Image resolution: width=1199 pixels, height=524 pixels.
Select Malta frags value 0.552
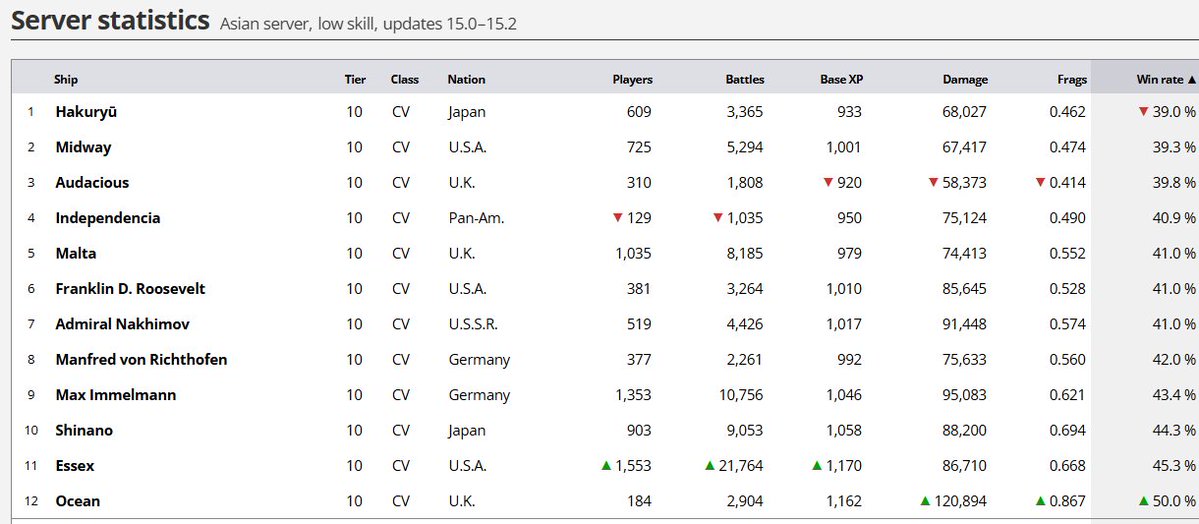point(1067,253)
